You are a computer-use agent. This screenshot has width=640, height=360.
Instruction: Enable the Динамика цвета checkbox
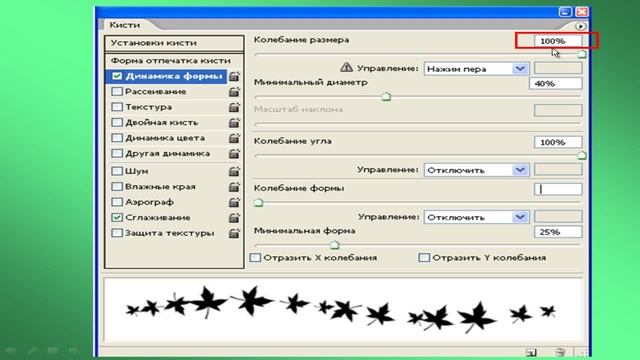point(117,138)
